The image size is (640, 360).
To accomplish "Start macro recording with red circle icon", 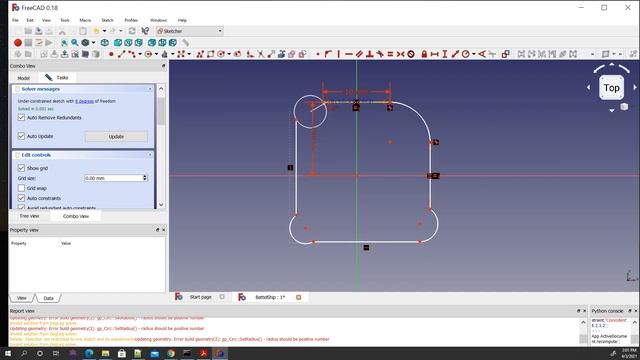I will click(x=18, y=42).
